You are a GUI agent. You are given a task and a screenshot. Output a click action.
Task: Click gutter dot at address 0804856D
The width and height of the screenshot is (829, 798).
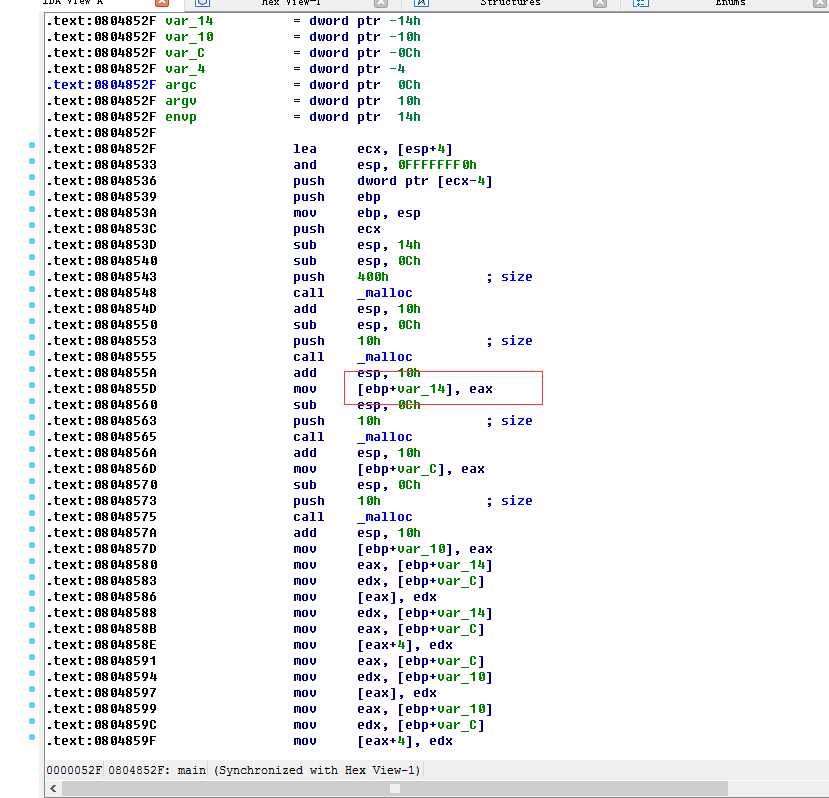point(32,465)
